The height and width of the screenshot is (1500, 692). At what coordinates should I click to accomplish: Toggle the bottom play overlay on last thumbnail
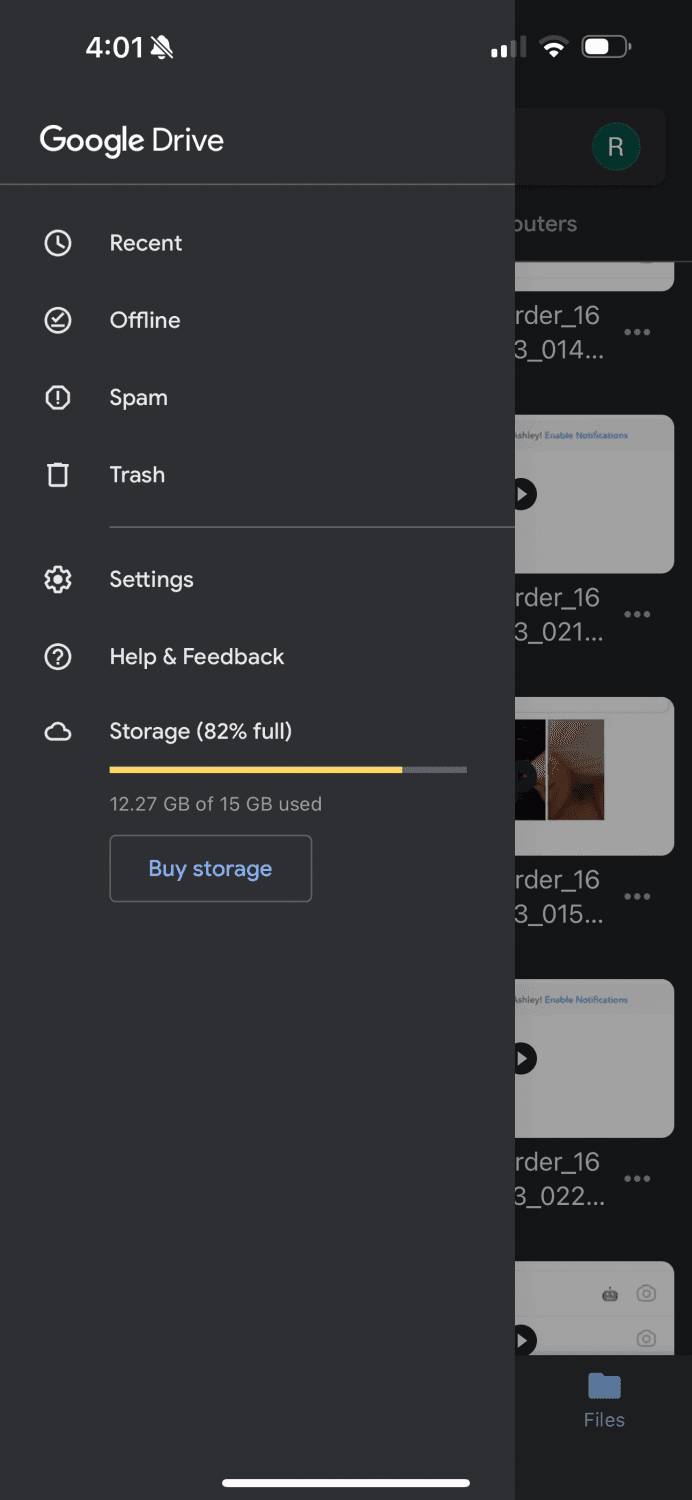click(x=524, y=1340)
